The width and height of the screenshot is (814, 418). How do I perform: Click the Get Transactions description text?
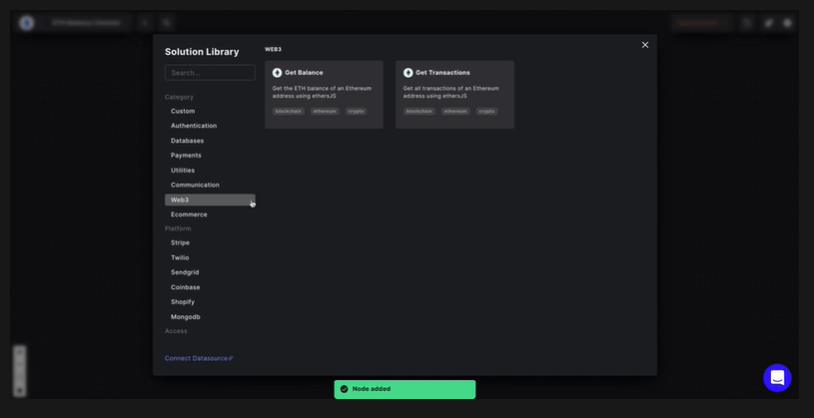pyautogui.click(x=451, y=92)
